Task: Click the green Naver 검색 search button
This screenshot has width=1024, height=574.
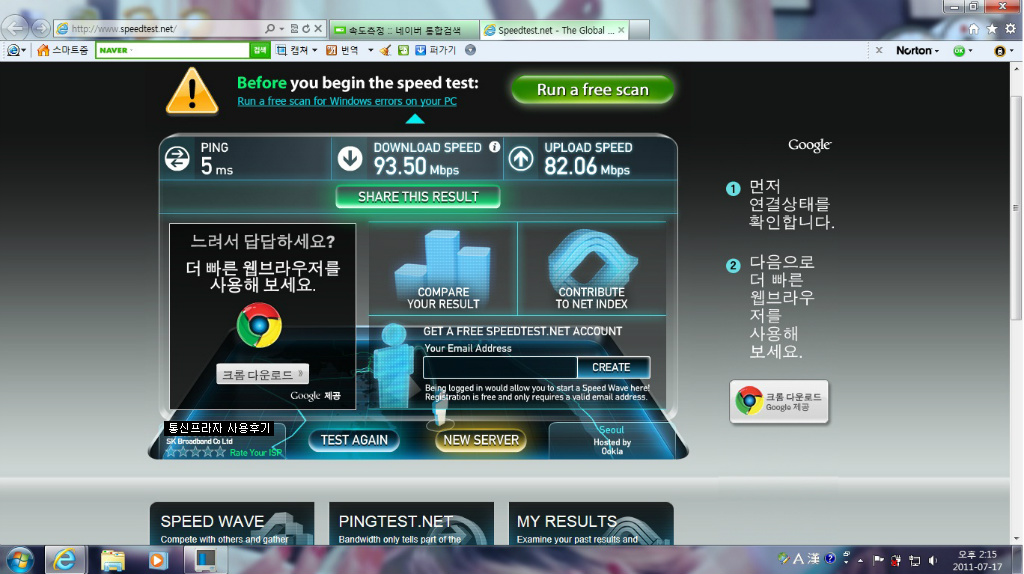Action: click(x=260, y=50)
